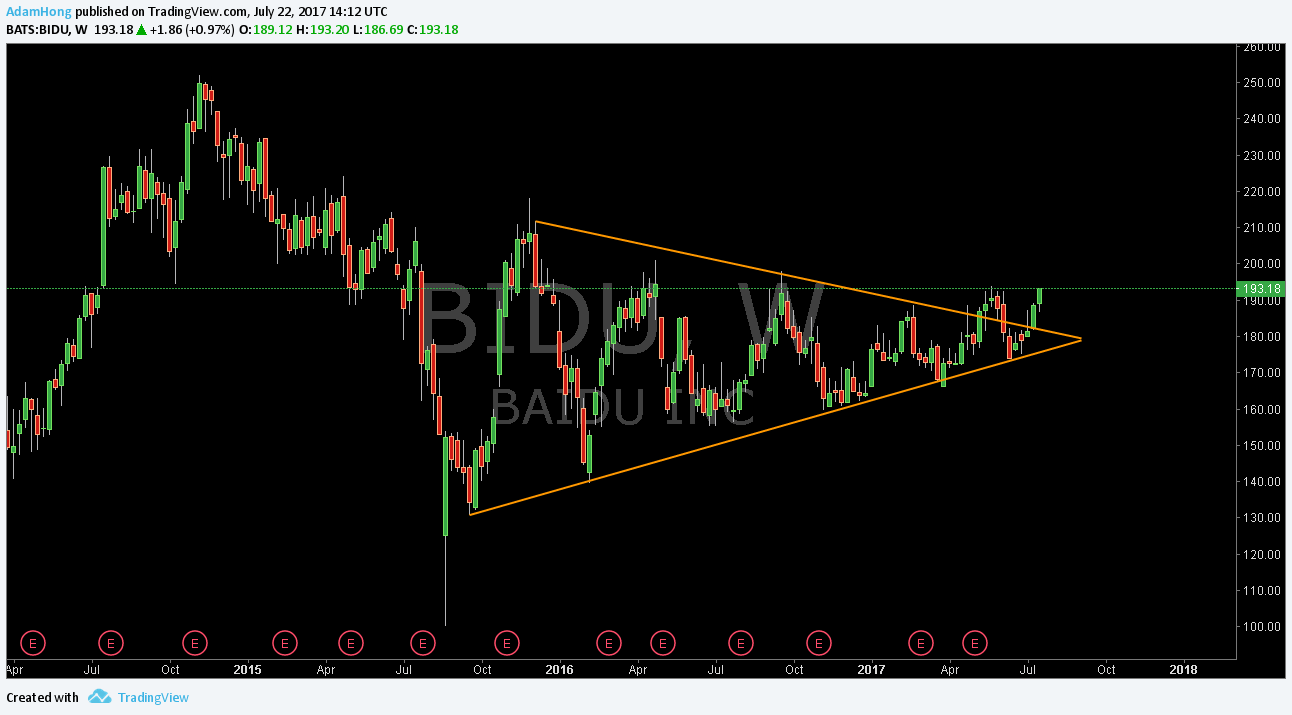Screen dimensions: 1292x715
Task: Click the high value H:193.20
Action: [322, 30]
